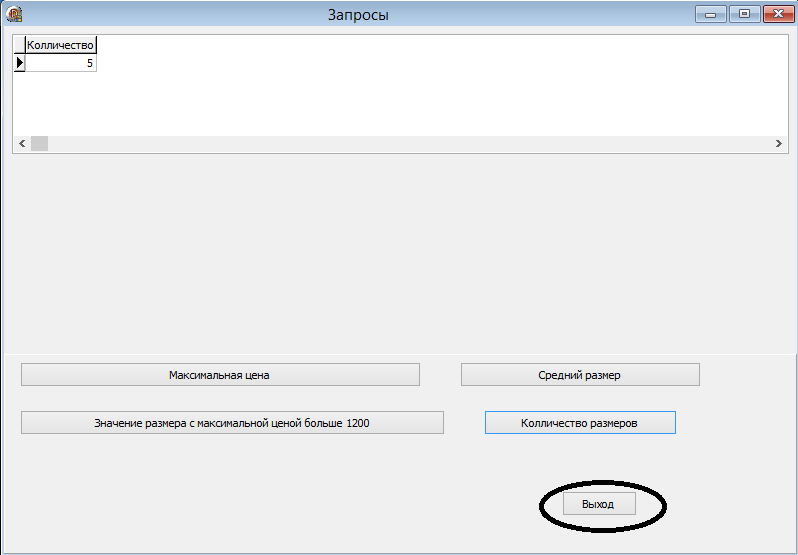Minimize the Запросы window
The width and height of the screenshot is (798, 555).
pos(711,14)
